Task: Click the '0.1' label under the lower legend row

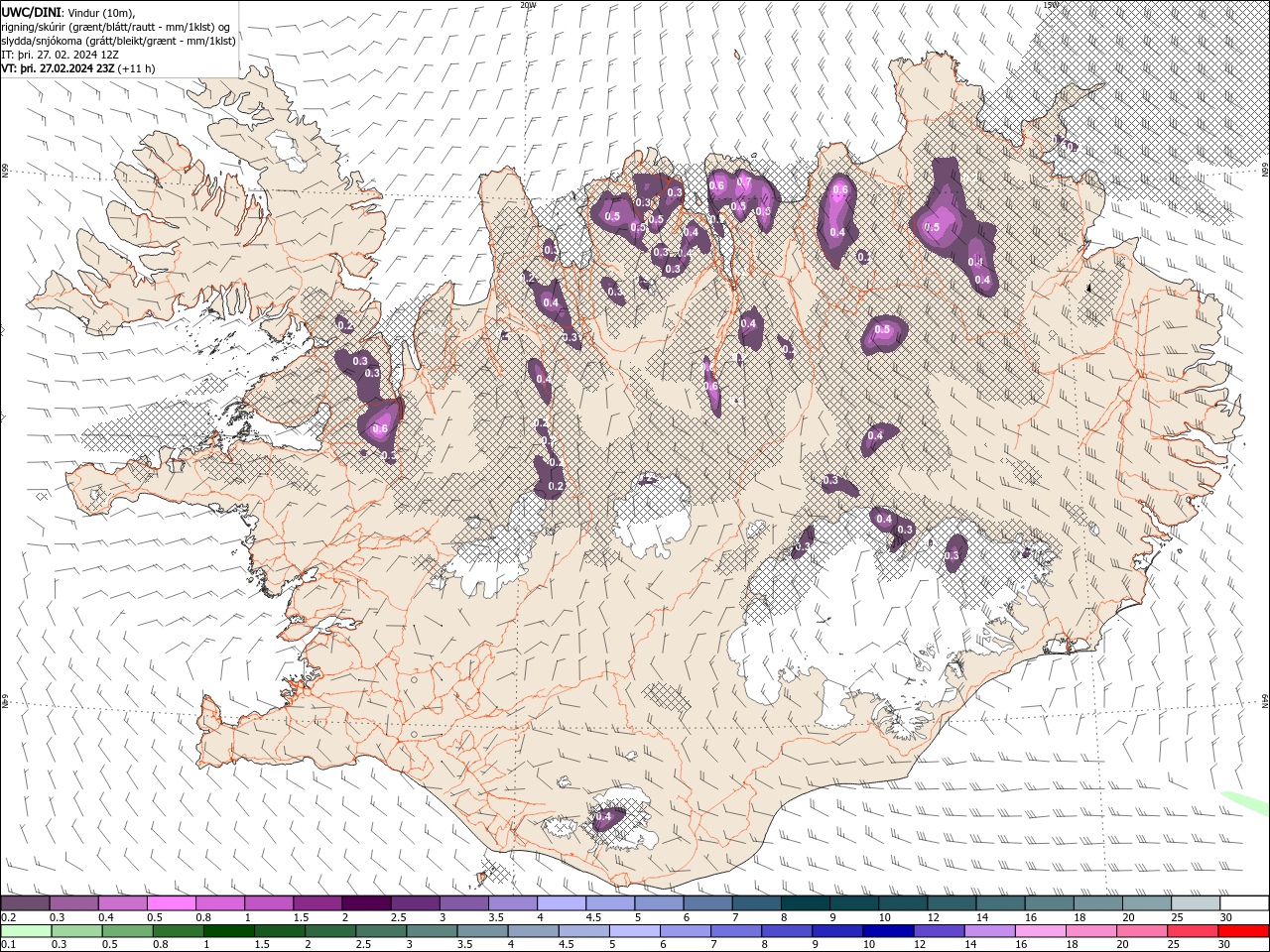Action: coord(8,945)
